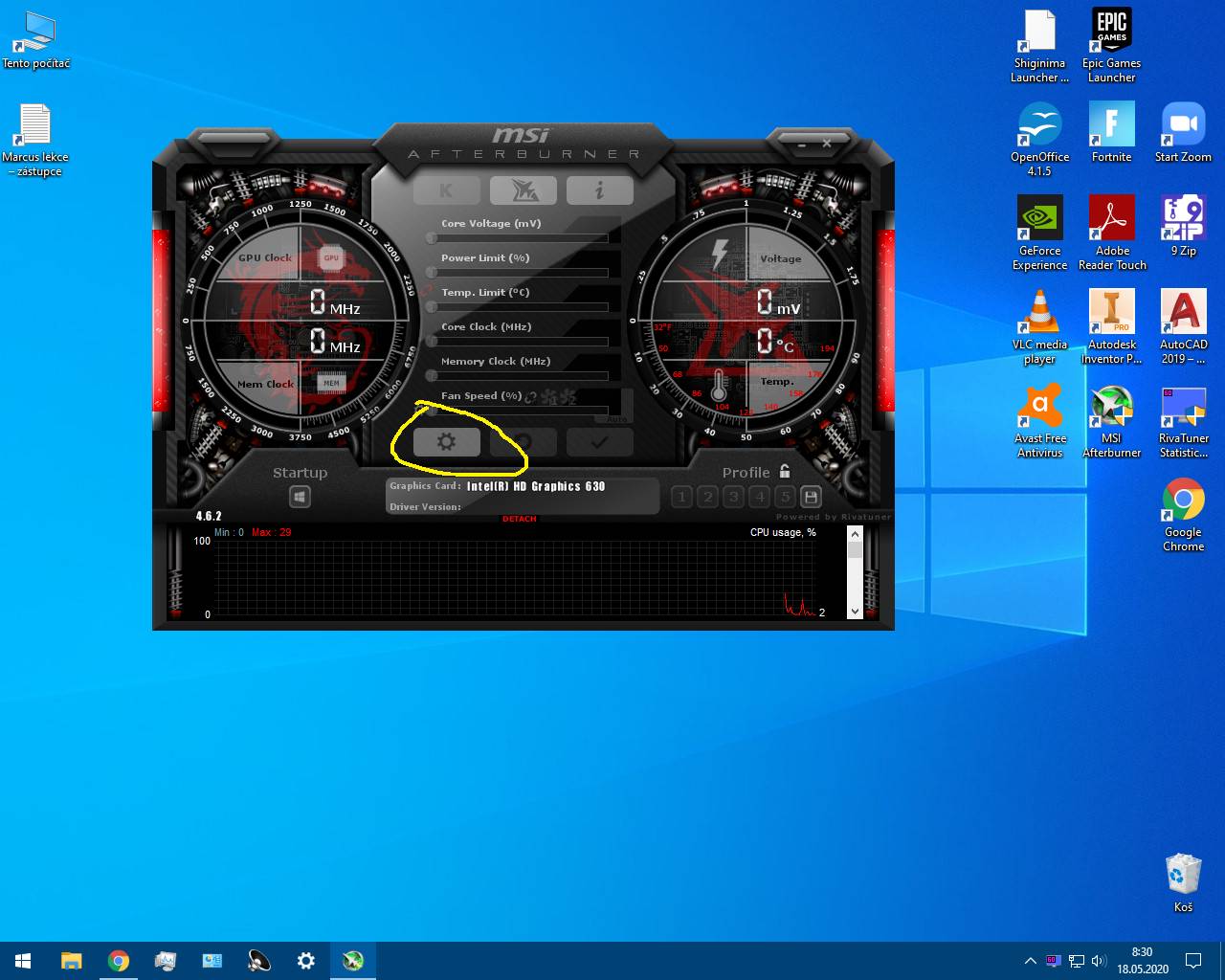Select the VLC media player desktop icon
This screenshot has width=1225, height=980.
[x=1039, y=327]
